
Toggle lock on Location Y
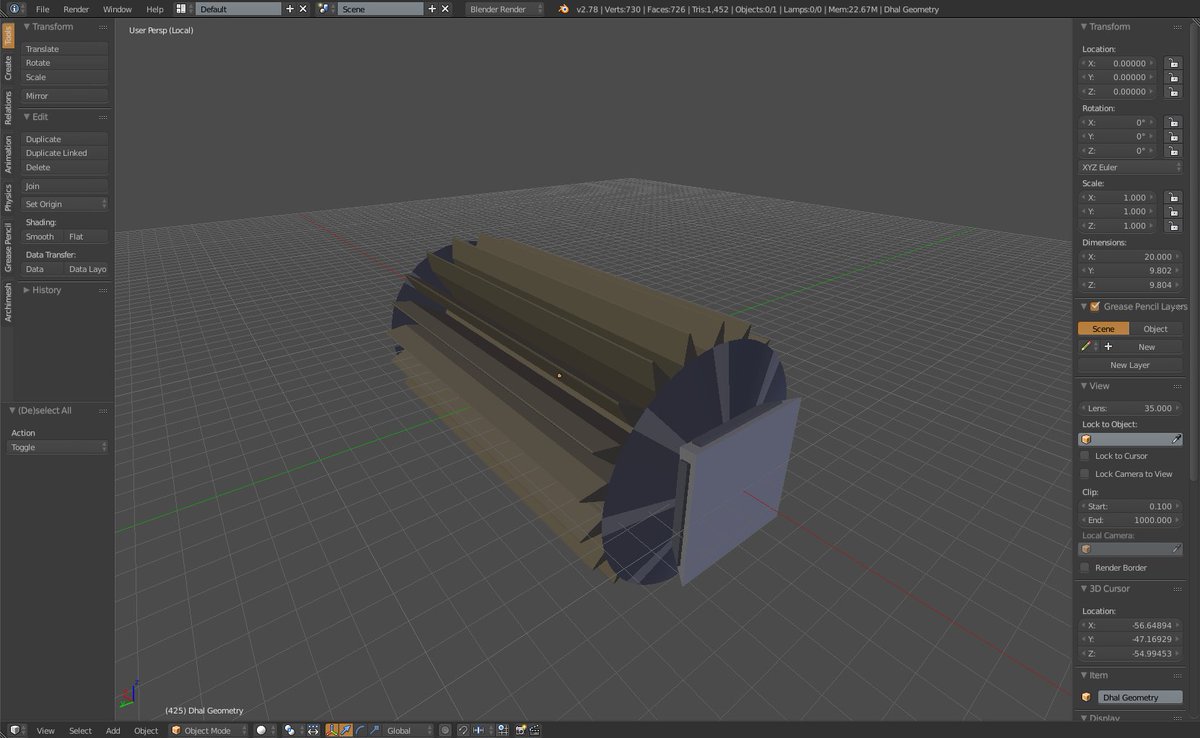1172,77
